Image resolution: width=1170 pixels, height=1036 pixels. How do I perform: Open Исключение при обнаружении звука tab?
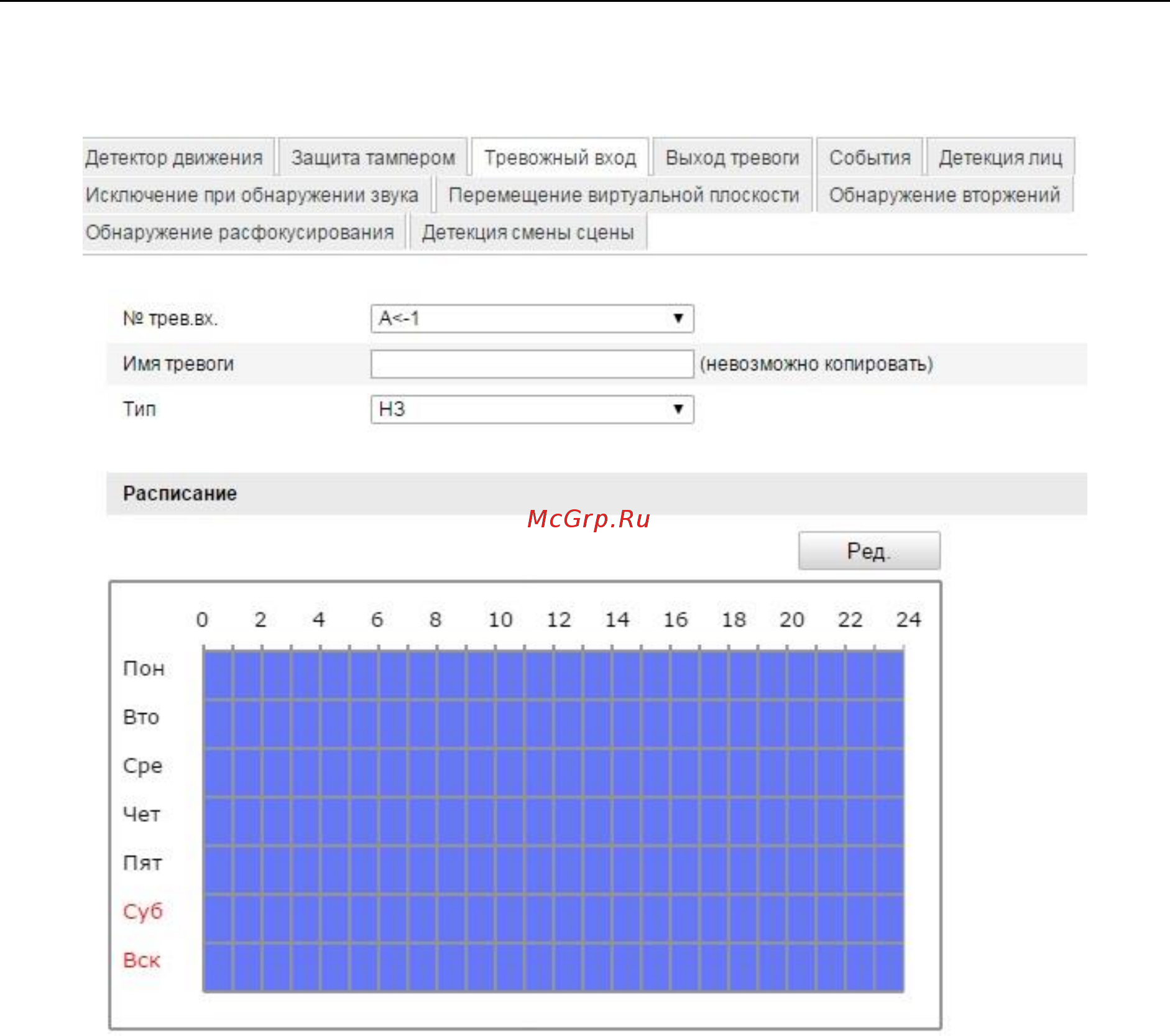256,195
